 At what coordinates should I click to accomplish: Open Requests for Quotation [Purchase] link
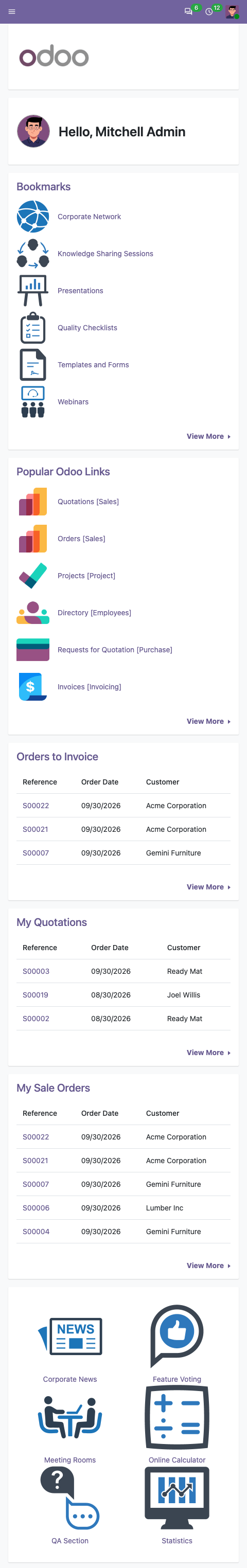[x=115, y=650]
